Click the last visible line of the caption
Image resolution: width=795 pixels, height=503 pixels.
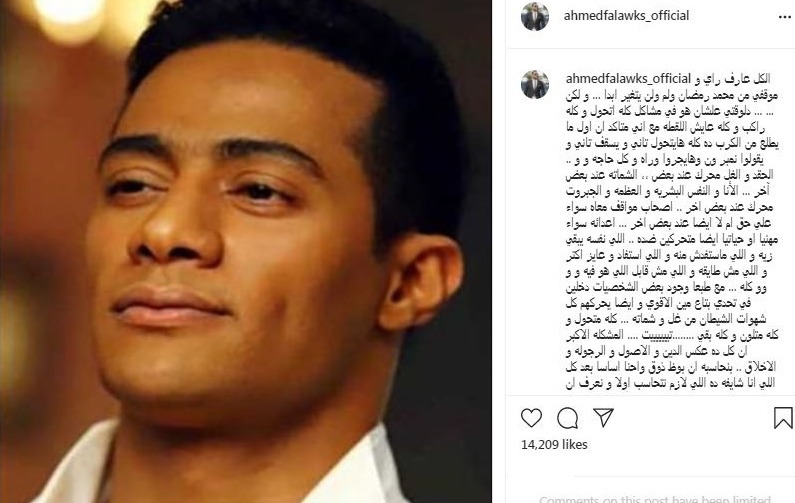tap(670, 384)
